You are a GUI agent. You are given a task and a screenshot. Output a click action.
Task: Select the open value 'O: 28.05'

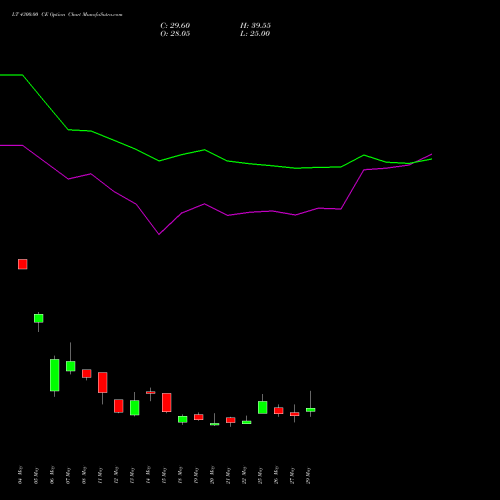coord(175,34)
